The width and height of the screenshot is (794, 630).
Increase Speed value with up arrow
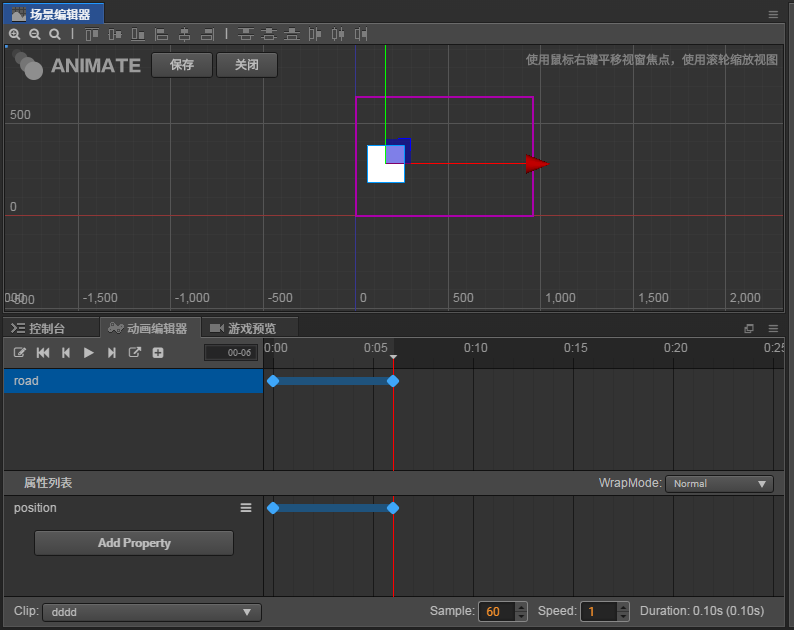click(623, 607)
